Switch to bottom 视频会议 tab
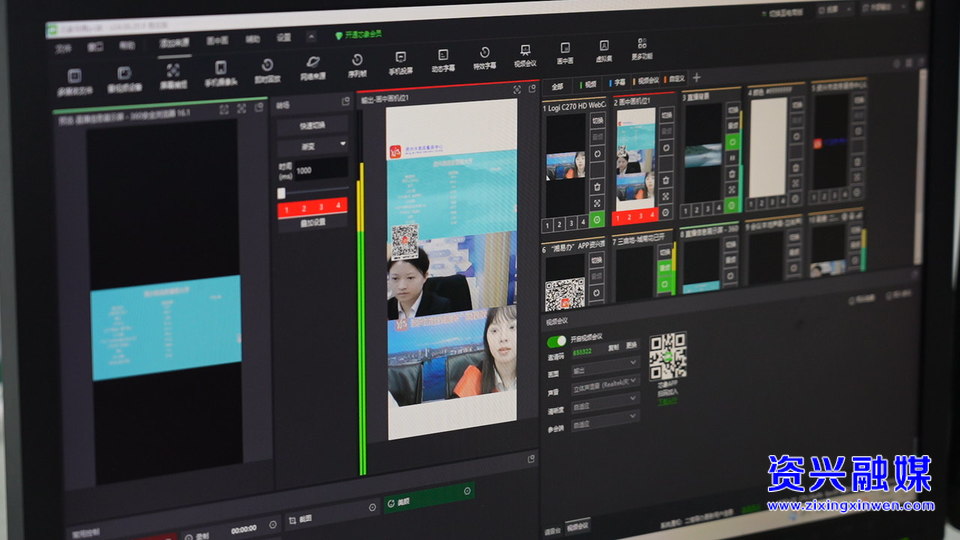Screen dimensions: 960x540 [577, 527]
